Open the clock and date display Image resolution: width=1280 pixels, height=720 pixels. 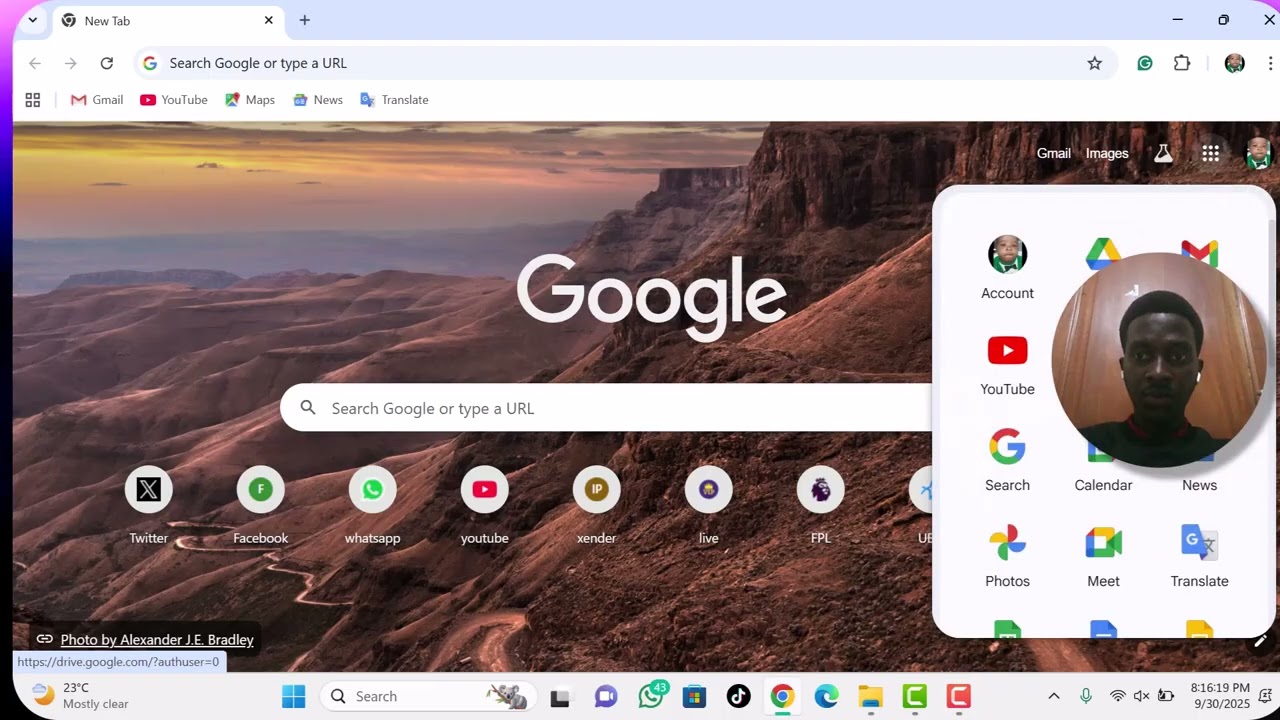coord(1220,696)
